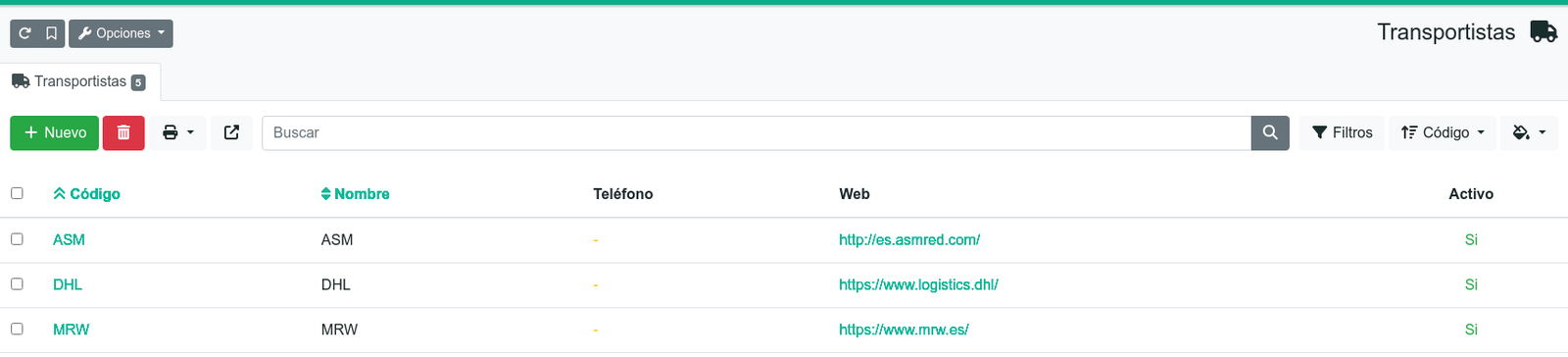The image size is (1568, 357).
Task: Click the ASM name cell
Action: [x=337, y=239]
